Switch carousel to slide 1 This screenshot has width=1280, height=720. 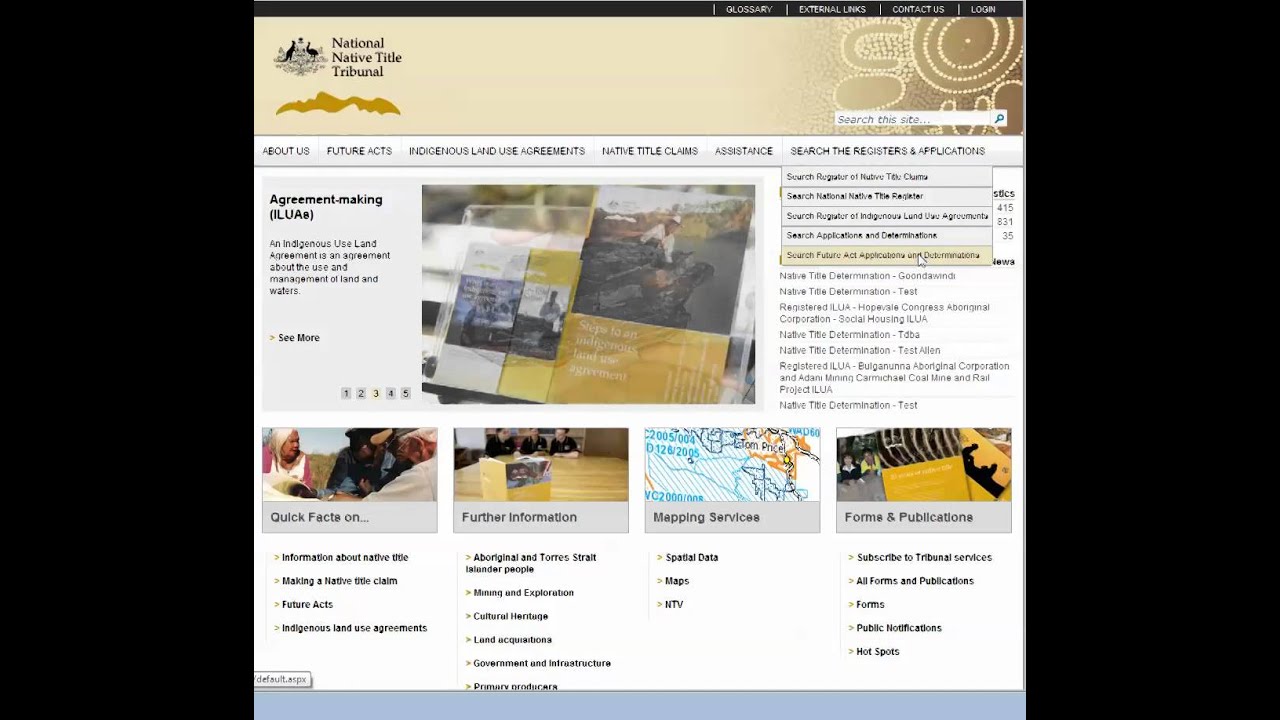click(346, 394)
